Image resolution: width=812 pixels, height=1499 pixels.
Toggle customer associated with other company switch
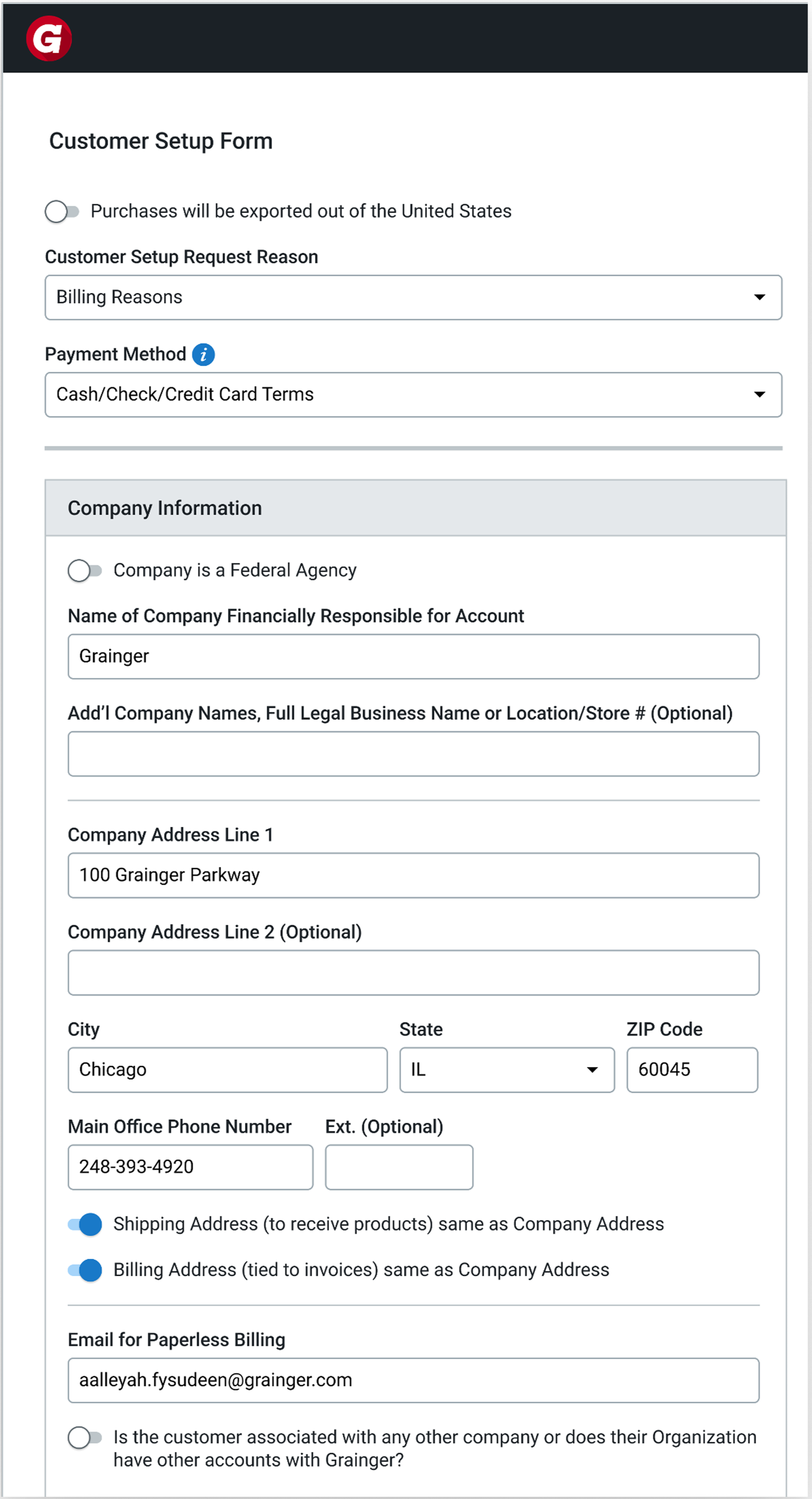coord(85,1437)
